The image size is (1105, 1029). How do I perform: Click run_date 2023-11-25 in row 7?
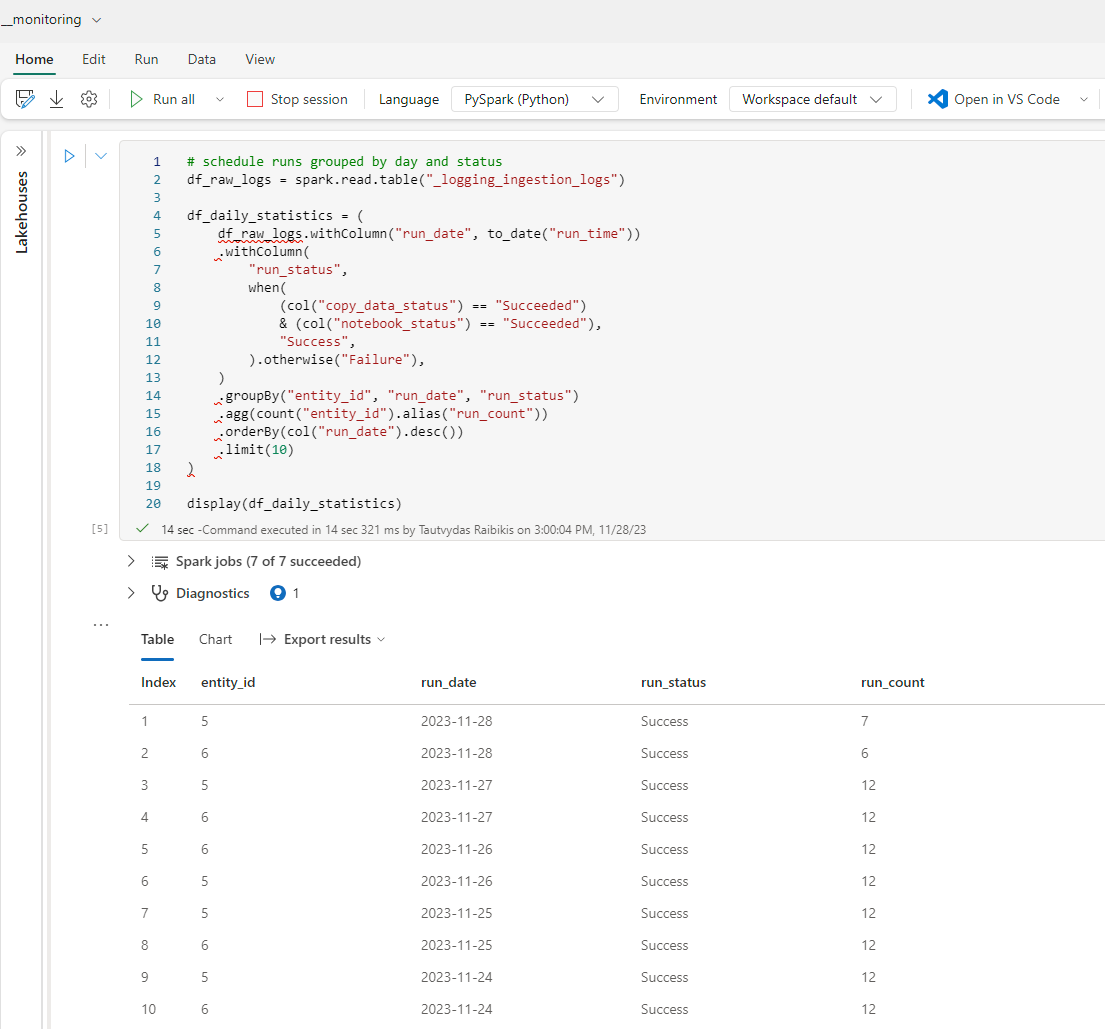(x=457, y=913)
